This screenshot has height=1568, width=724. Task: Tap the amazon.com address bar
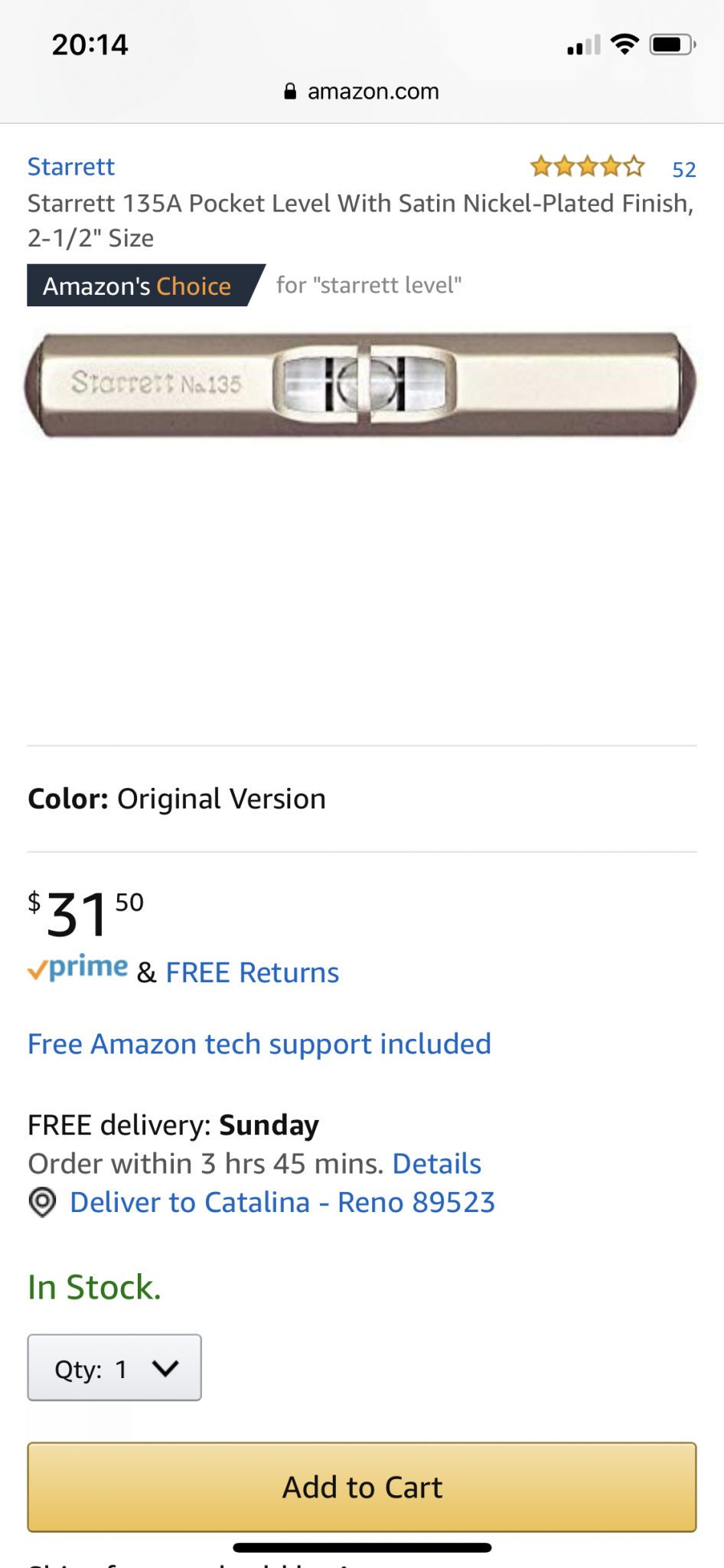point(373,92)
